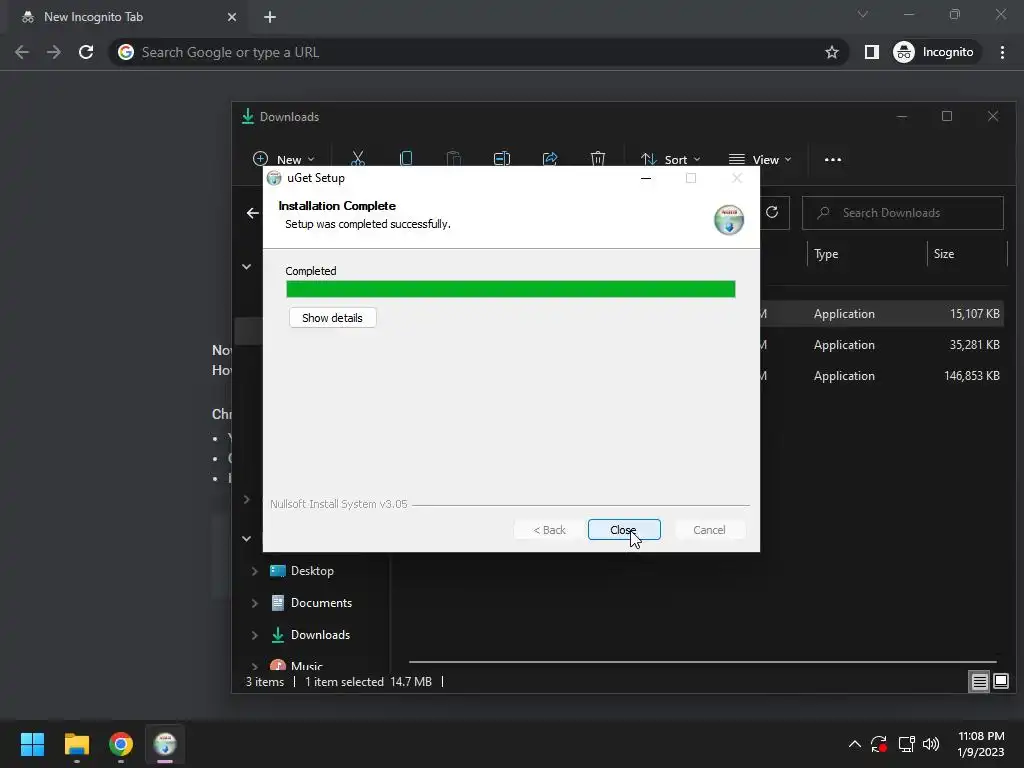Click the Share icon in Explorer toolbar

click(x=550, y=159)
